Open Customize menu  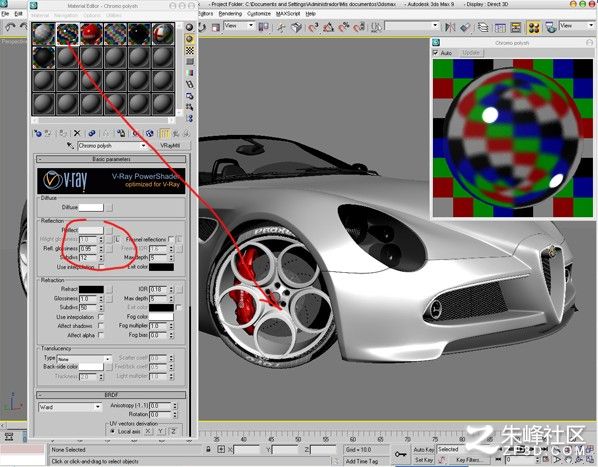pyautogui.click(x=259, y=13)
